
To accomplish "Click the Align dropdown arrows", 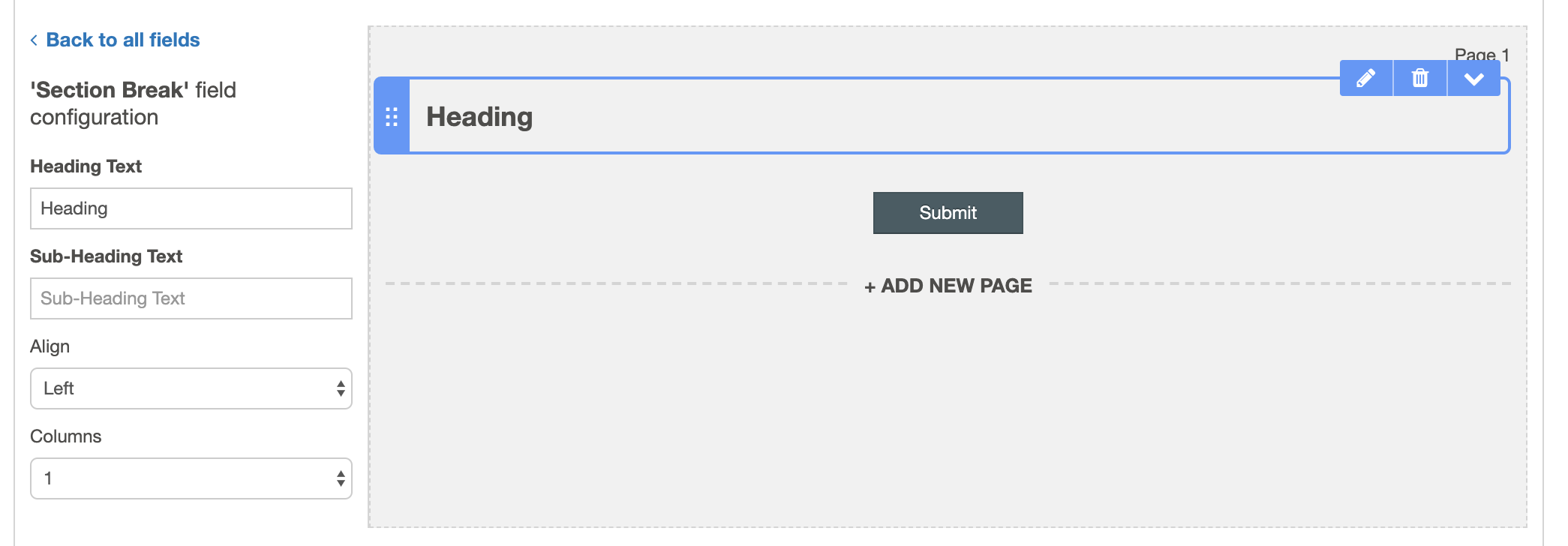I will pyautogui.click(x=341, y=388).
